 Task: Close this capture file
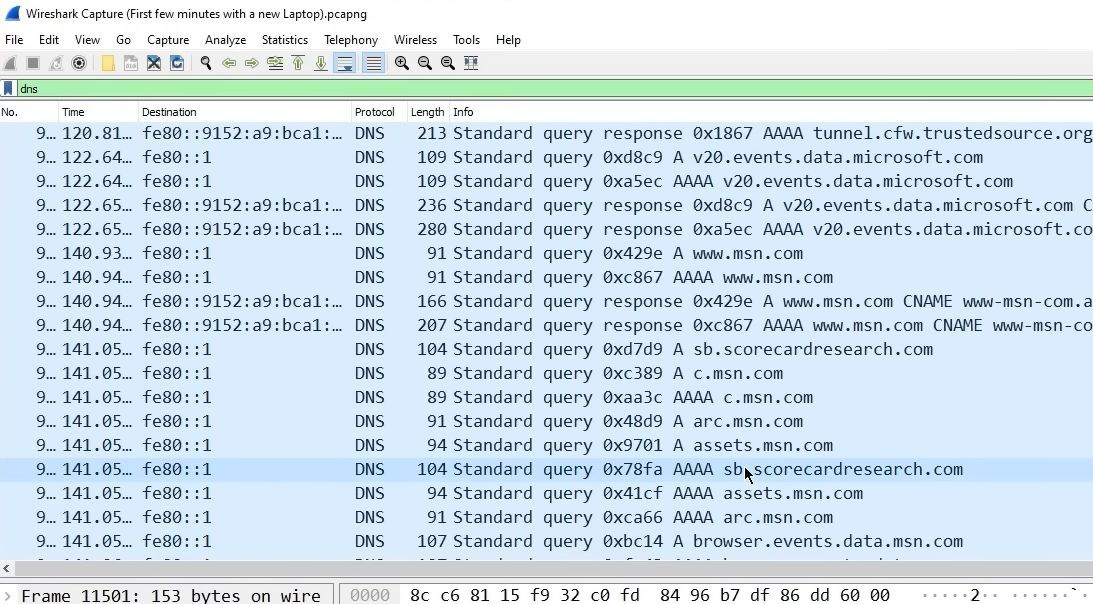tap(154, 63)
